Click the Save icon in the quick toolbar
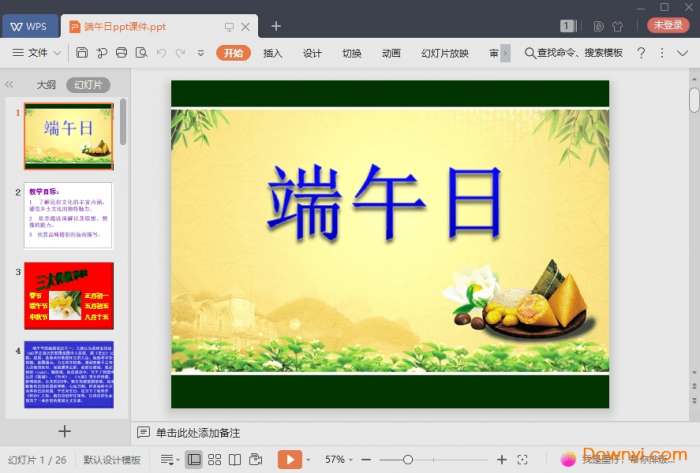Screen dimensions: 700x473 82,53
